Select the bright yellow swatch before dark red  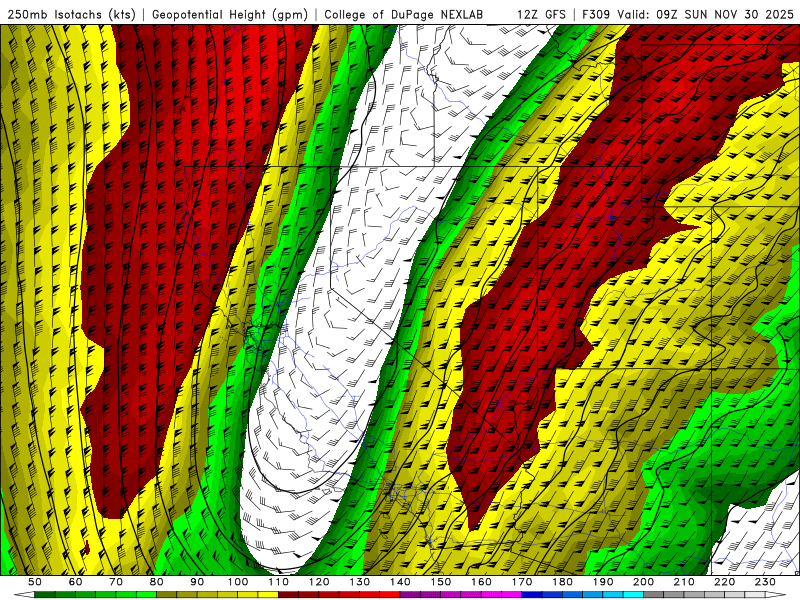[x=268, y=595]
